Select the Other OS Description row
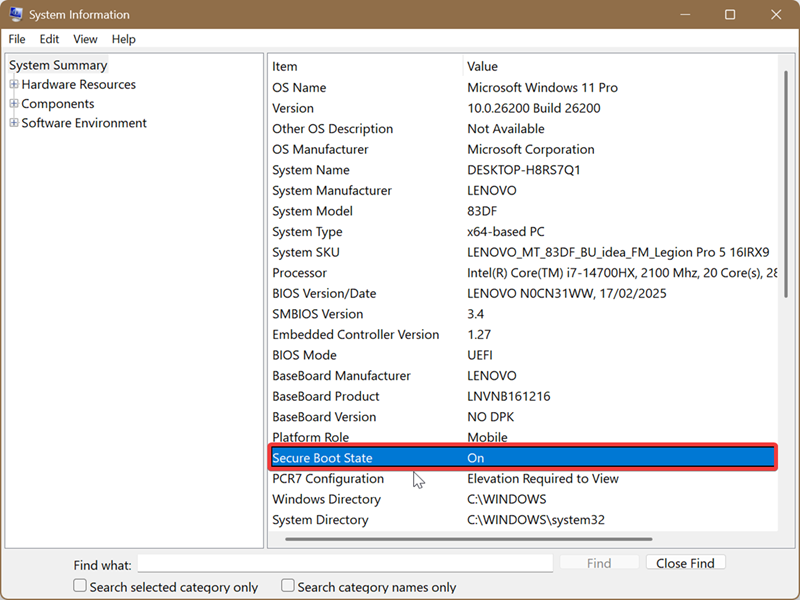 (523, 129)
